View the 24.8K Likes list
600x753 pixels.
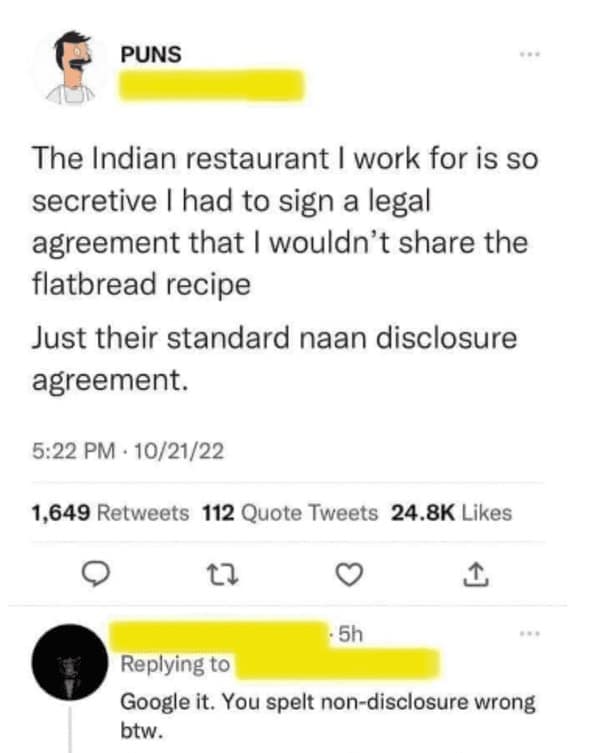click(x=452, y=513)
